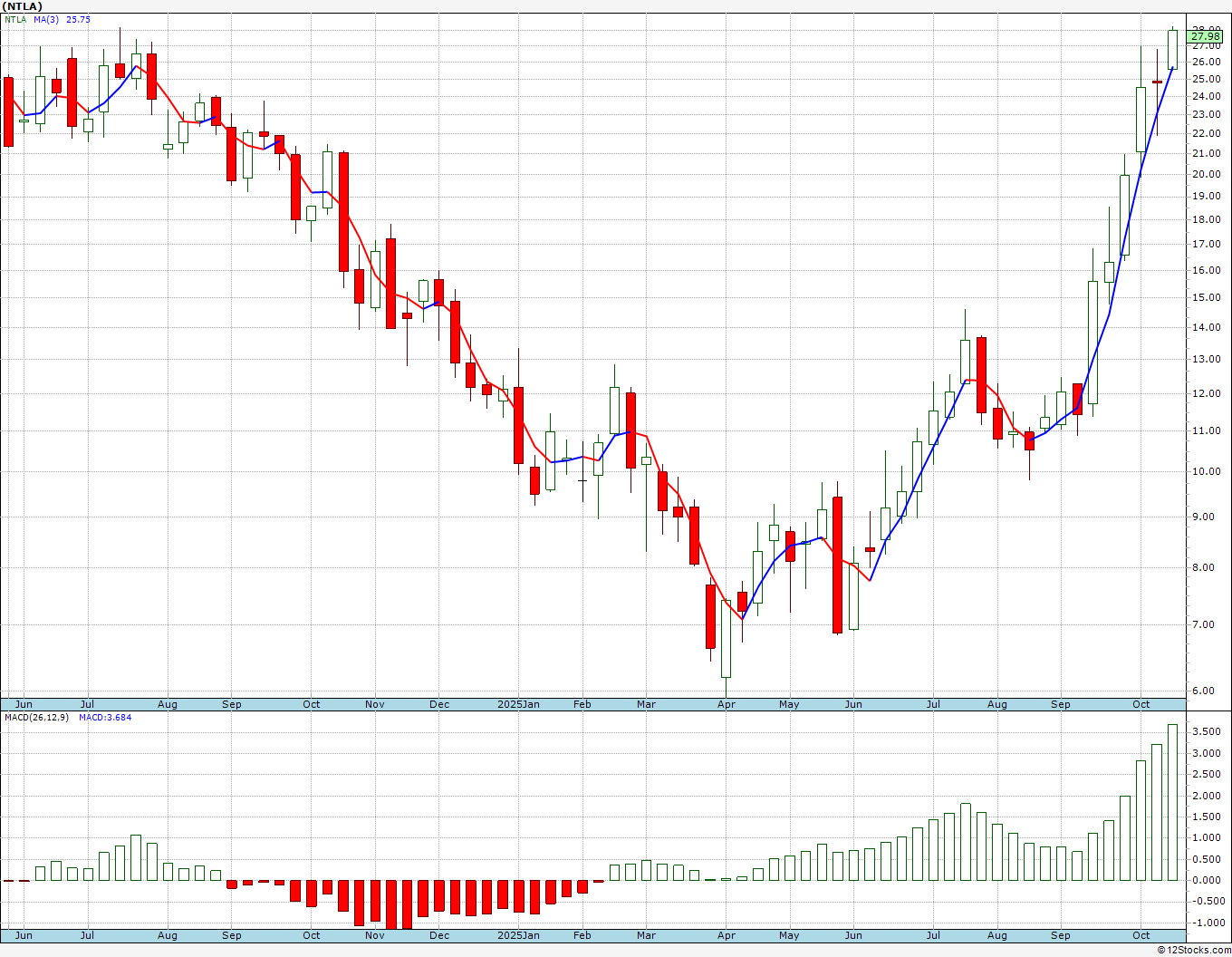Click 2025Jan on the MACD panel time axis
The width and height of the screenshot is (1232, 957).
[x=518, y=935]
